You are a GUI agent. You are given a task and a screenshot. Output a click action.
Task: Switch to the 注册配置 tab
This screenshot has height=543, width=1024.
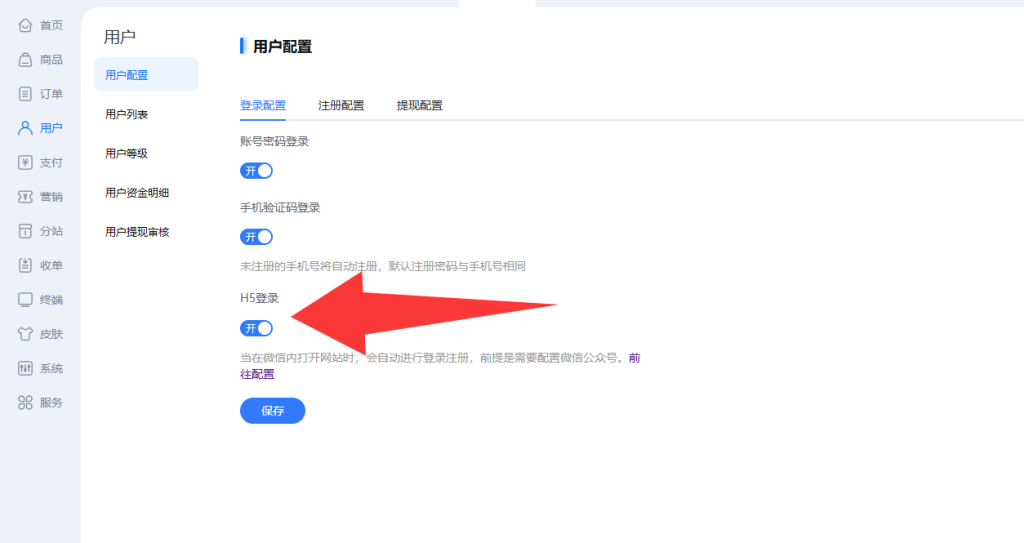point(341,105)
